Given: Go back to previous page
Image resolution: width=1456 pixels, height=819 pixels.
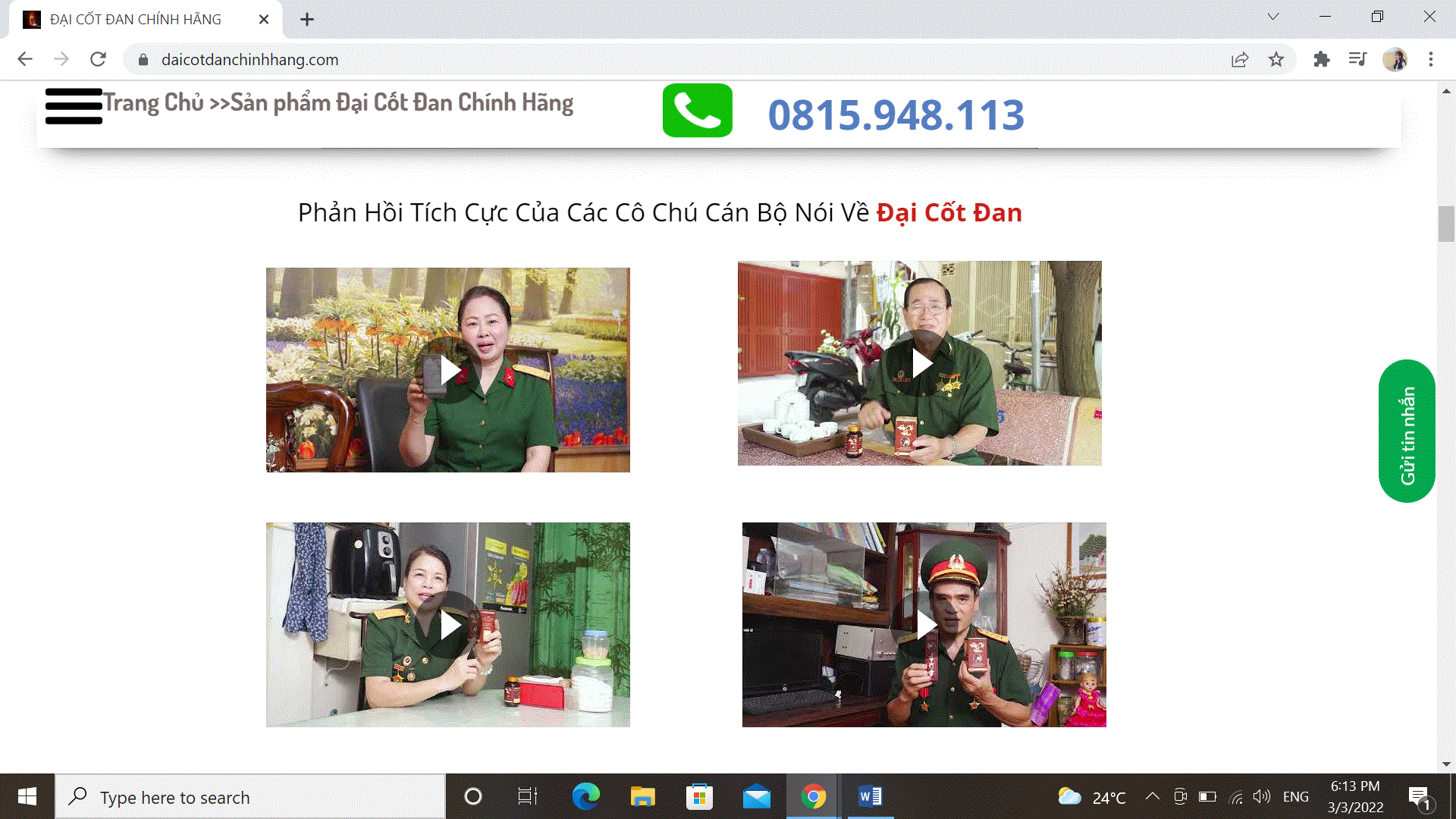Looking at the screenshot, I should pyautogui.click(x=25, y=59).
